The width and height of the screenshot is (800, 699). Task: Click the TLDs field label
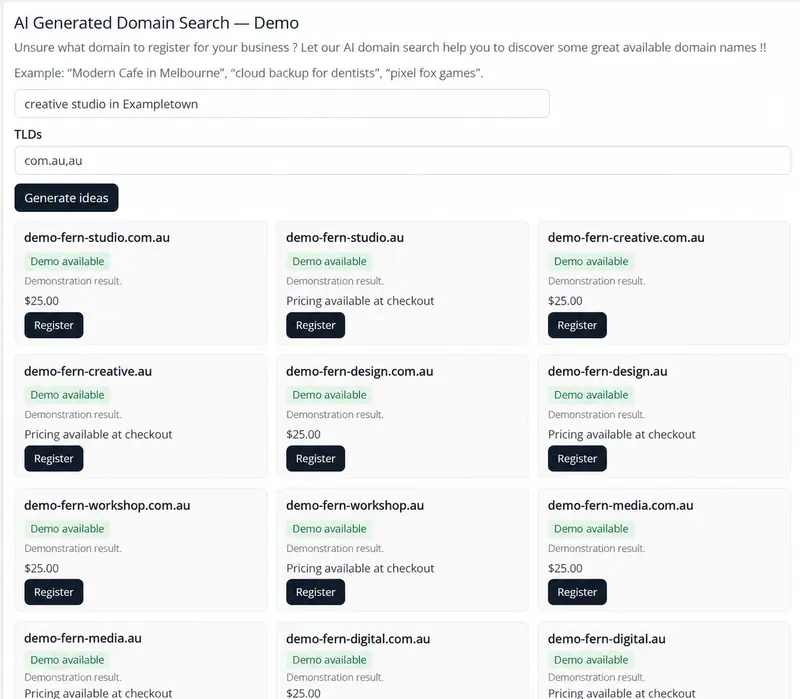(x=28, y=134)
